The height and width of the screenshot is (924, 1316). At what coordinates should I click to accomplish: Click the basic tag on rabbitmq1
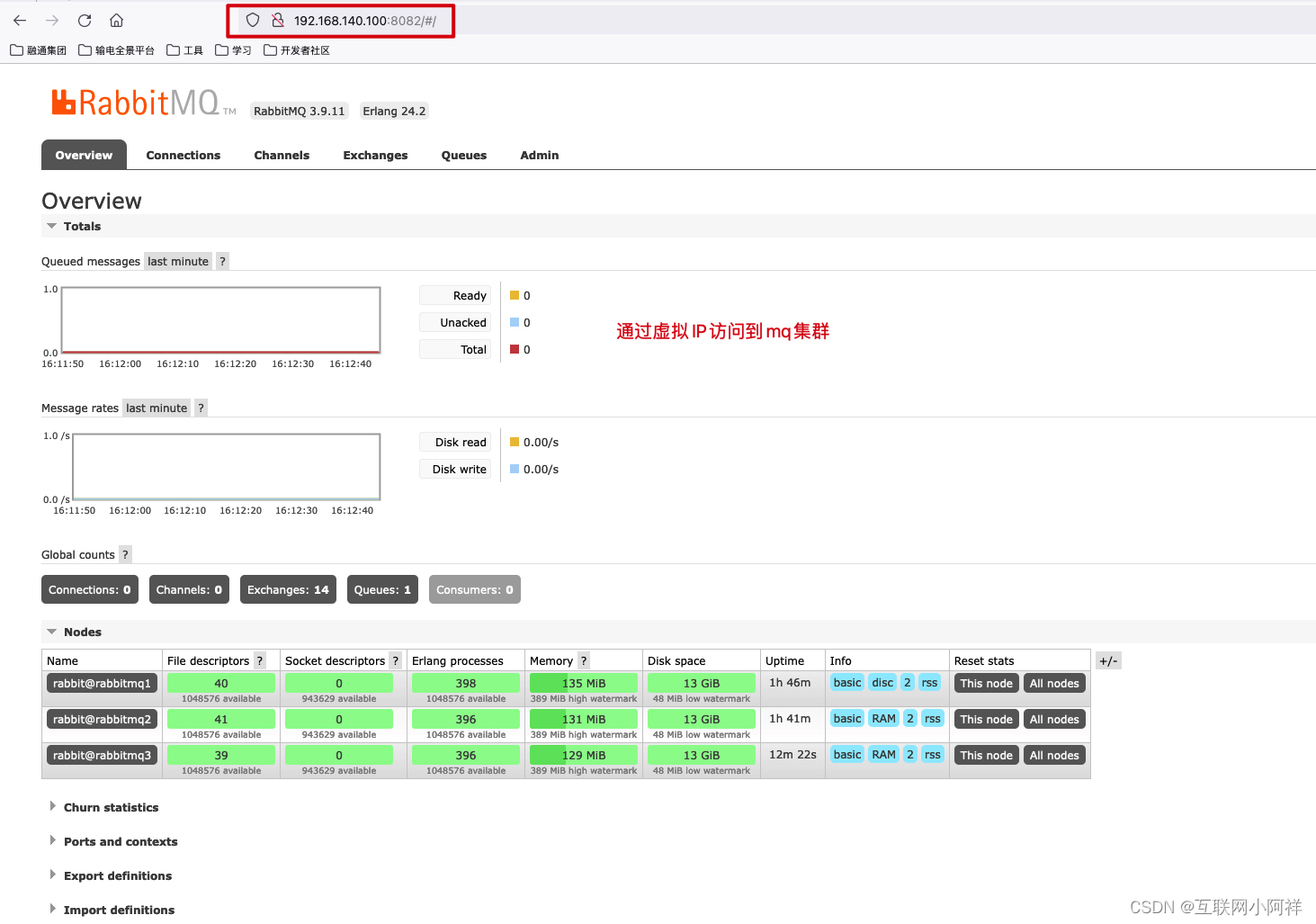(x=847, y=682)
